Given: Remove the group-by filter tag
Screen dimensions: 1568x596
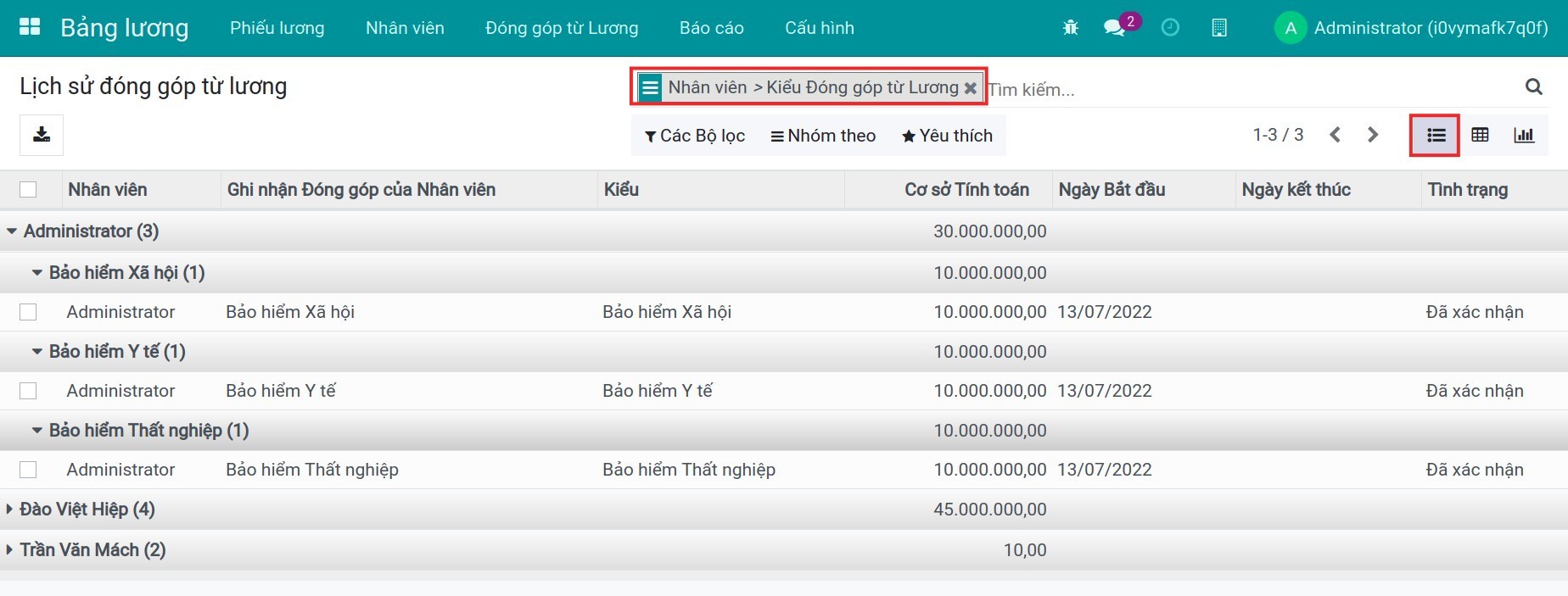Looking at the screenshot, I should (971, 88).
